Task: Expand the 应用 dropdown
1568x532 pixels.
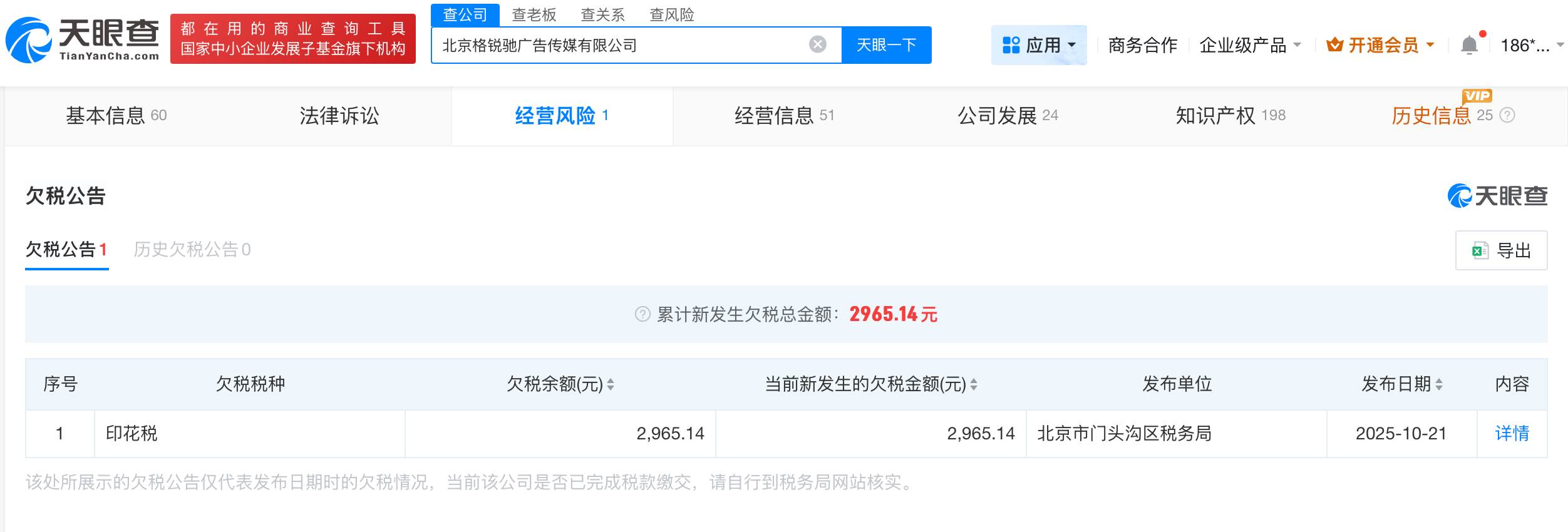Action: tap(1038, 45)
